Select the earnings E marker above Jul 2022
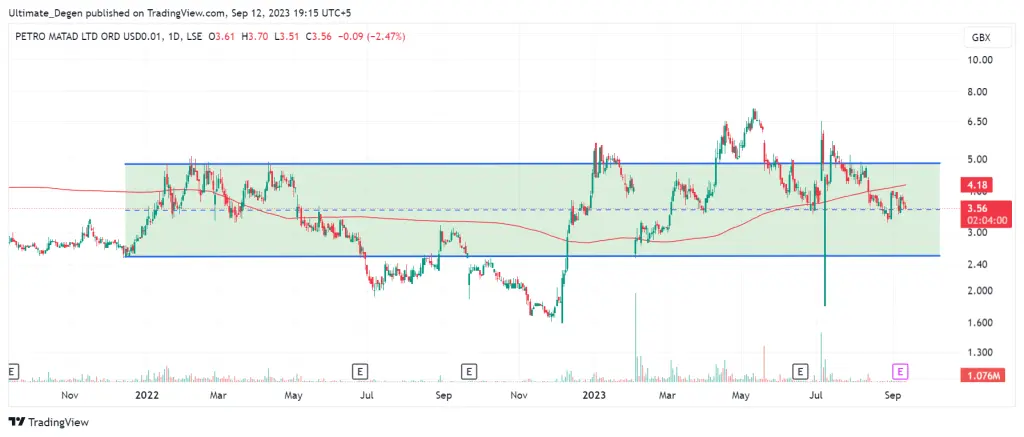Viewport: 1024px width, 437px height. [359, 372]
